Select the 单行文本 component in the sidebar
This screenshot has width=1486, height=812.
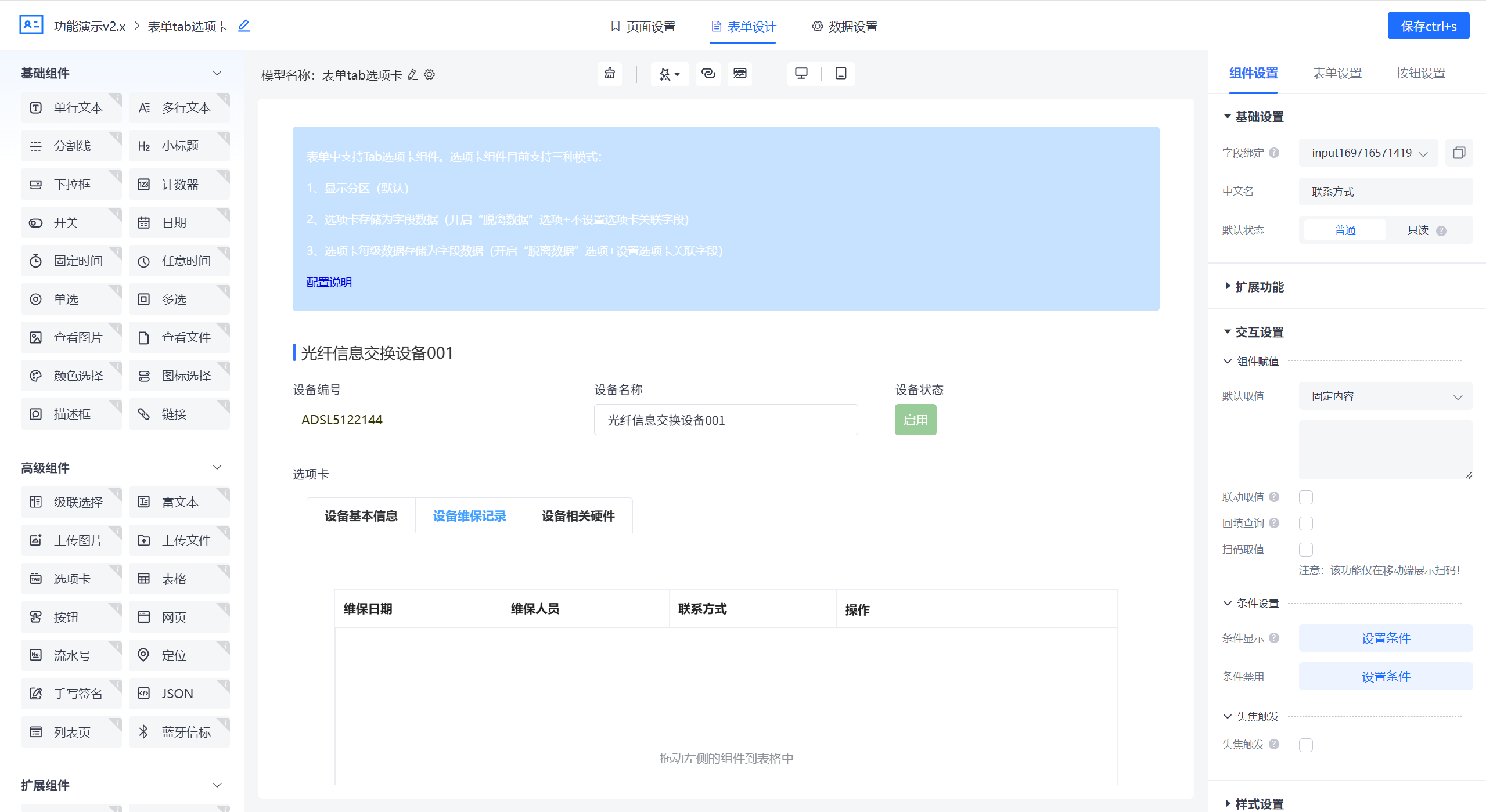pos(71,107)
